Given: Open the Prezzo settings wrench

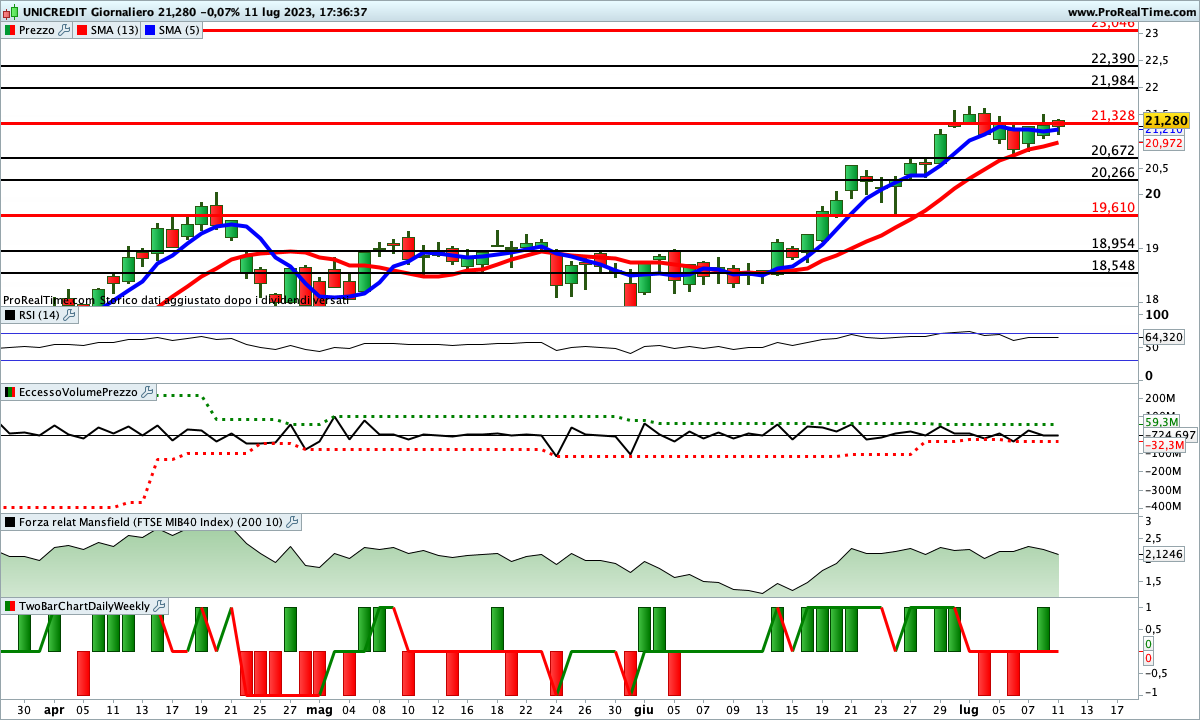Looking at the screenshot, I should pos(65,30).
